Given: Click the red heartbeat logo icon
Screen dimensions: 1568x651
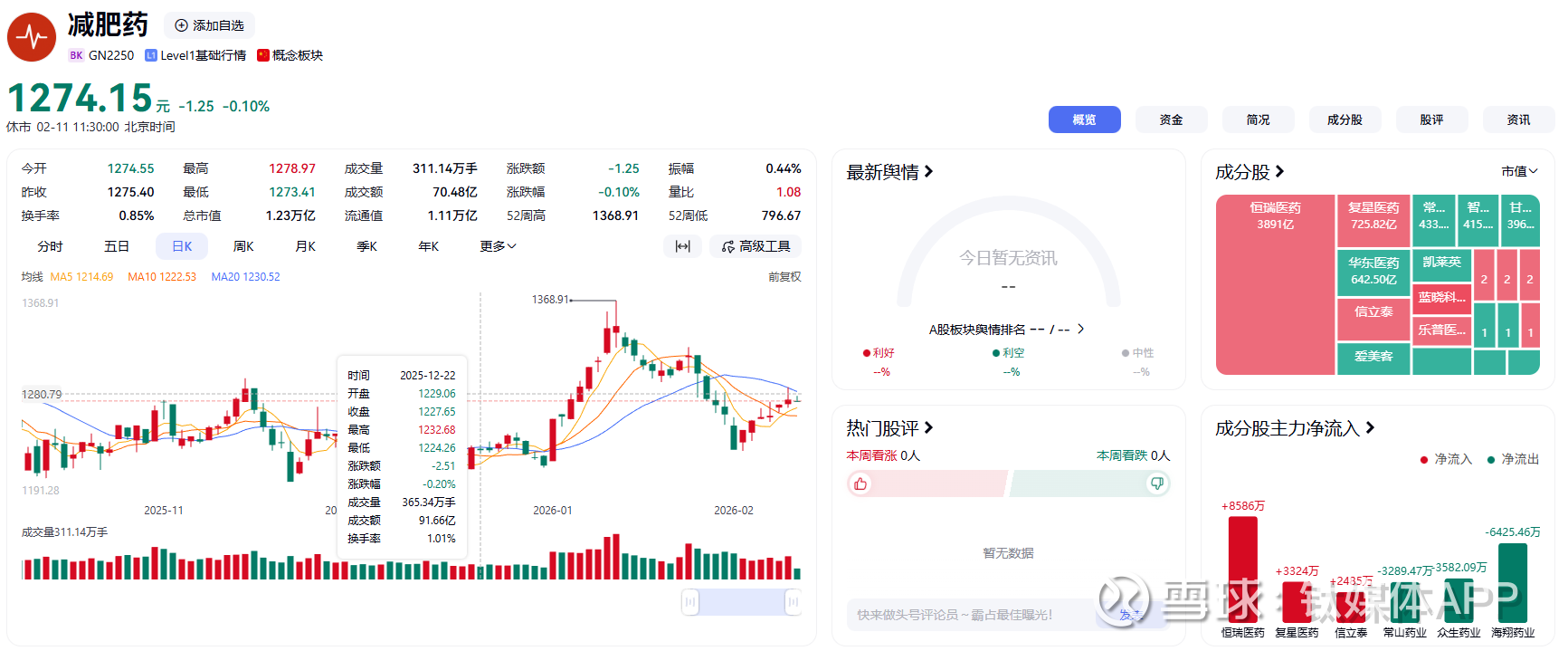Looking at the screenshot, I should tap(32, 37).
